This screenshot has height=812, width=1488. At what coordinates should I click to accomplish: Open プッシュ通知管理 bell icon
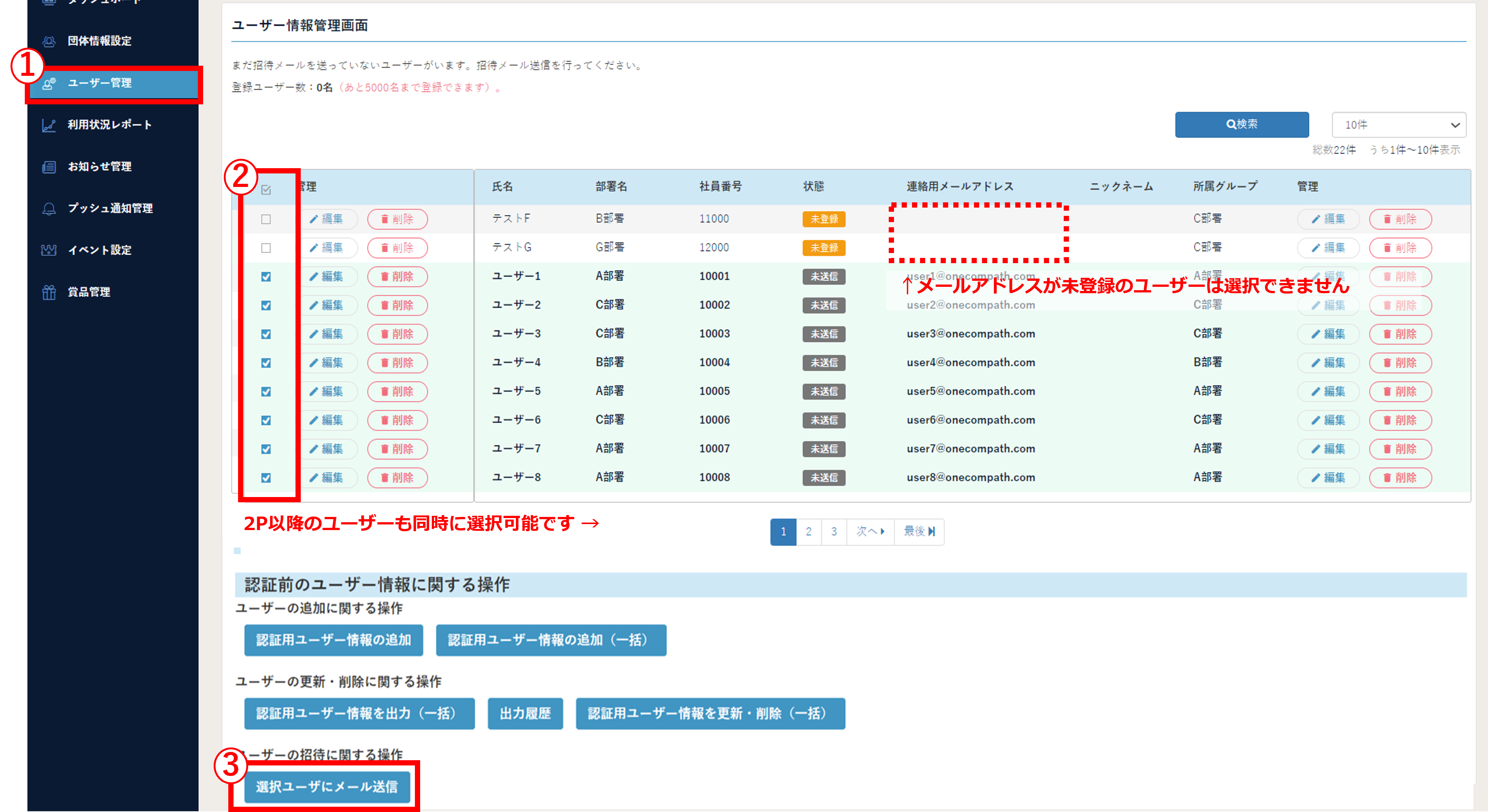coord(49,208)
